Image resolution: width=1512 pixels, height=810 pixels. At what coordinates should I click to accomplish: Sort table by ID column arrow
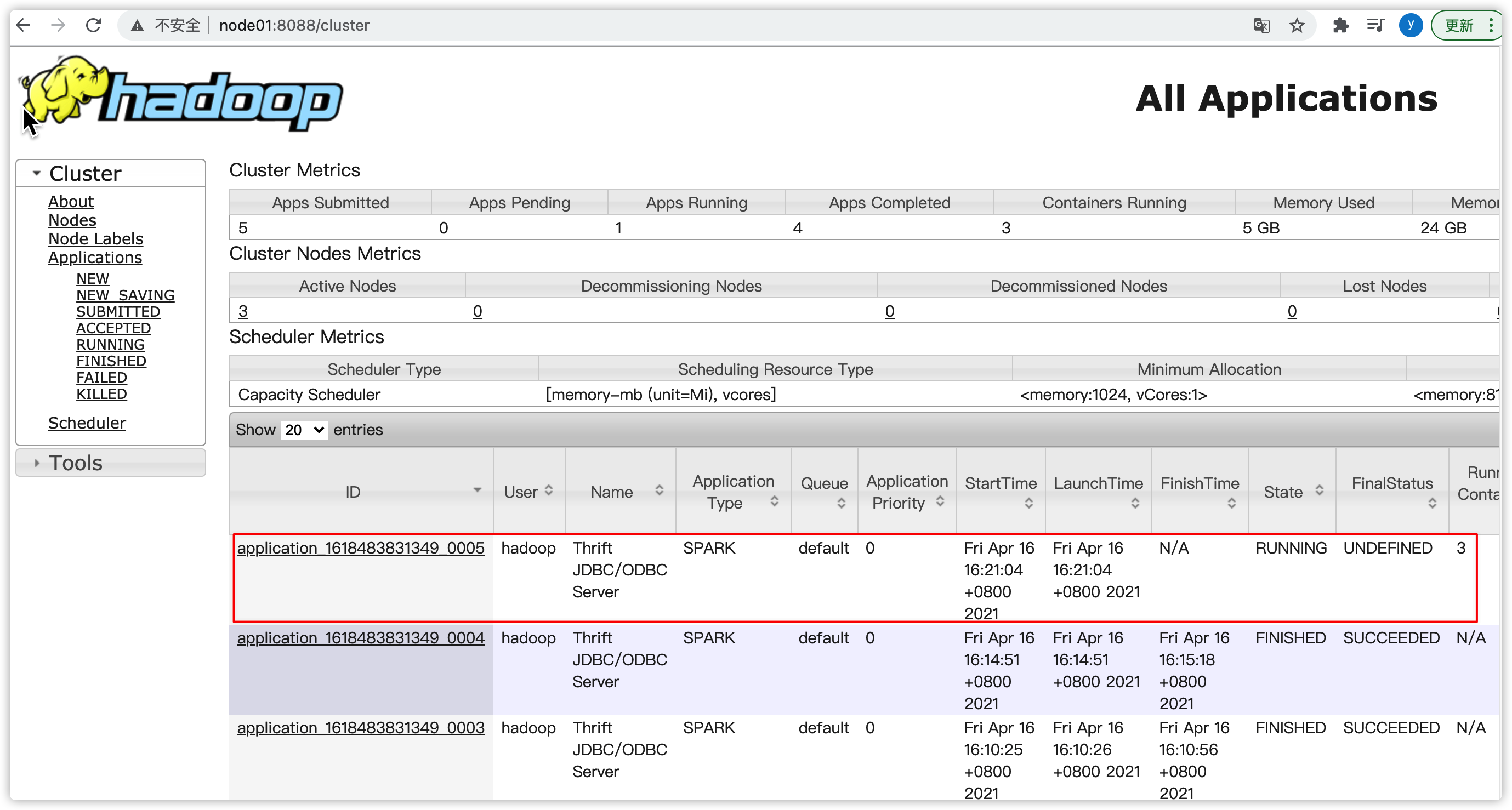coord(477,490)
